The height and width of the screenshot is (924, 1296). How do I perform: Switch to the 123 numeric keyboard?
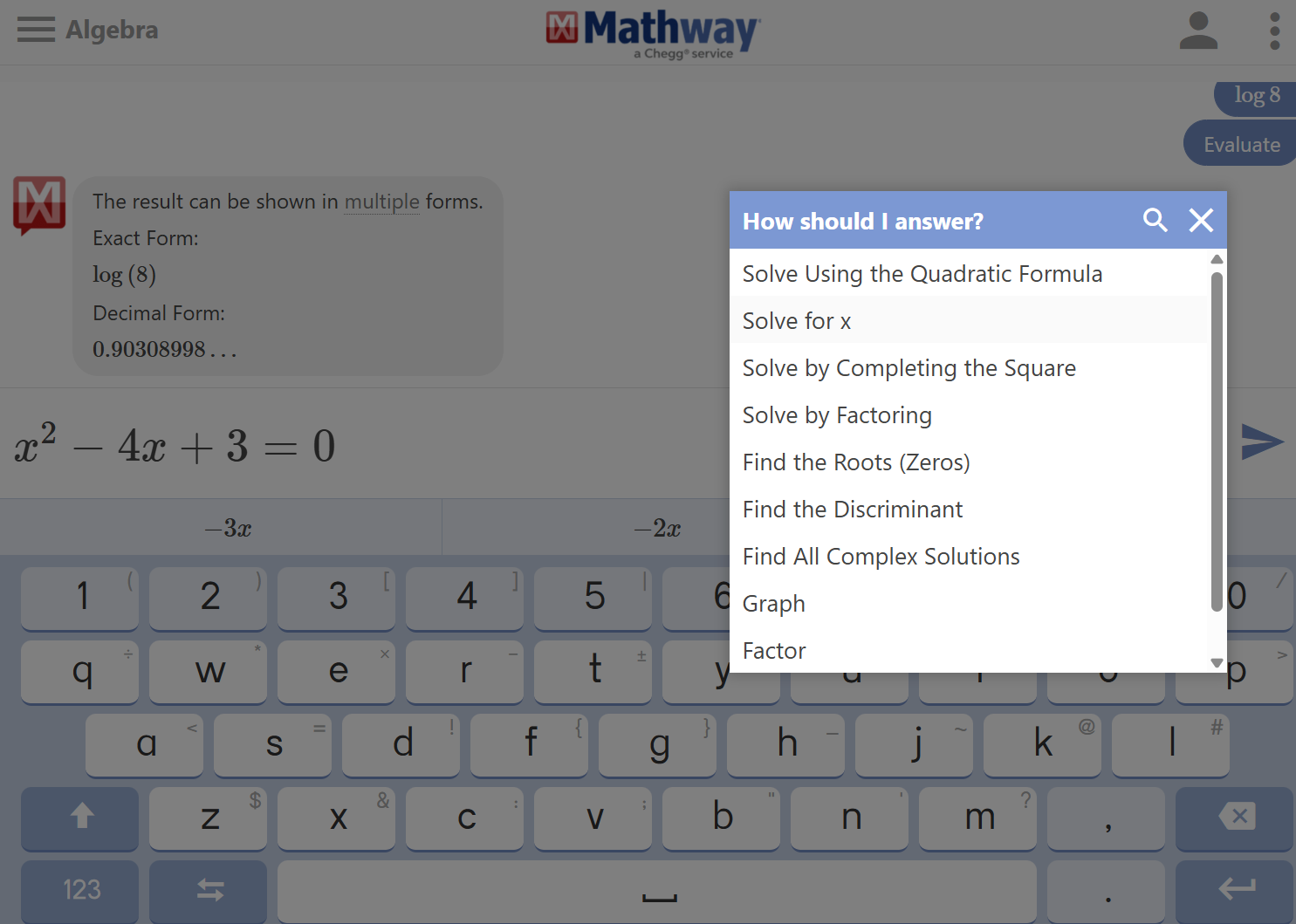coord(80,891)
